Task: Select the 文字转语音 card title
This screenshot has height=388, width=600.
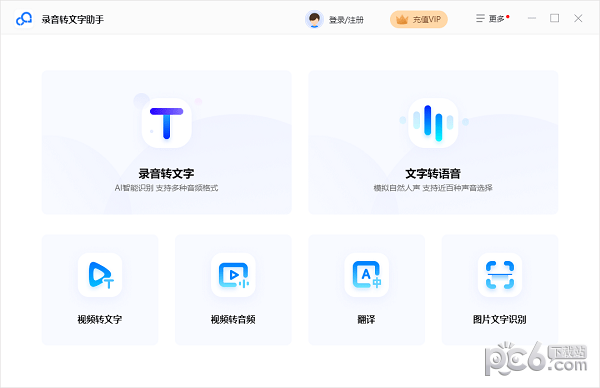Action: click(433, 174)
